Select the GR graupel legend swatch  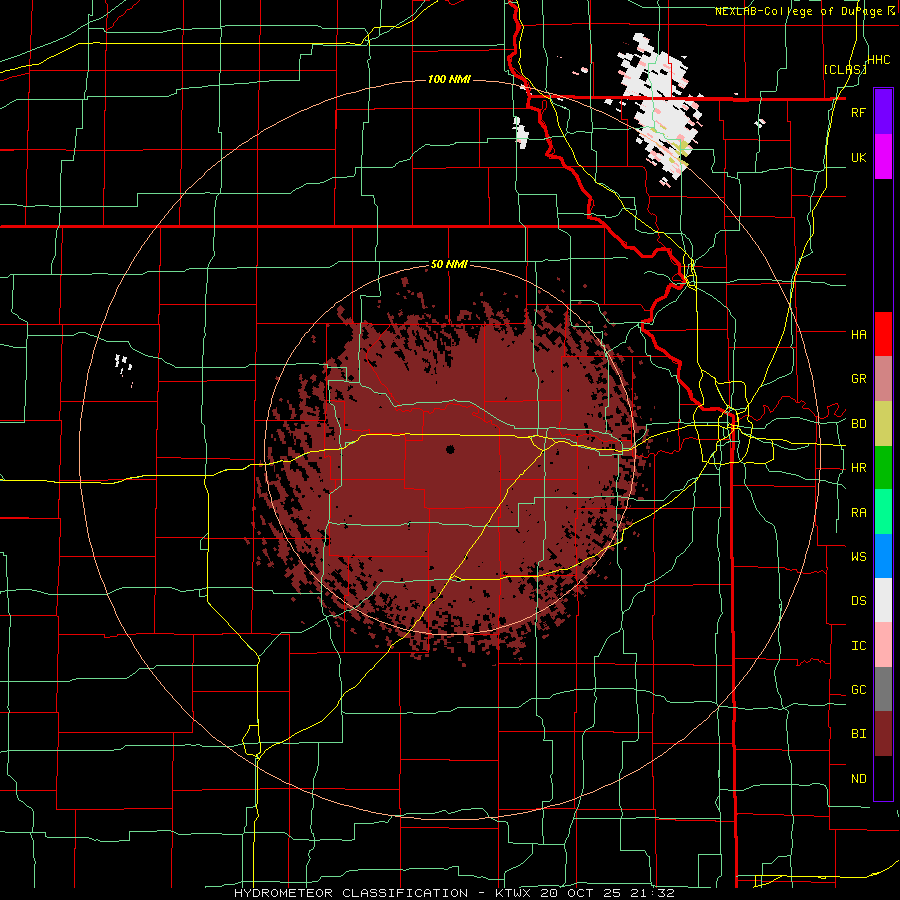[883, 379]
